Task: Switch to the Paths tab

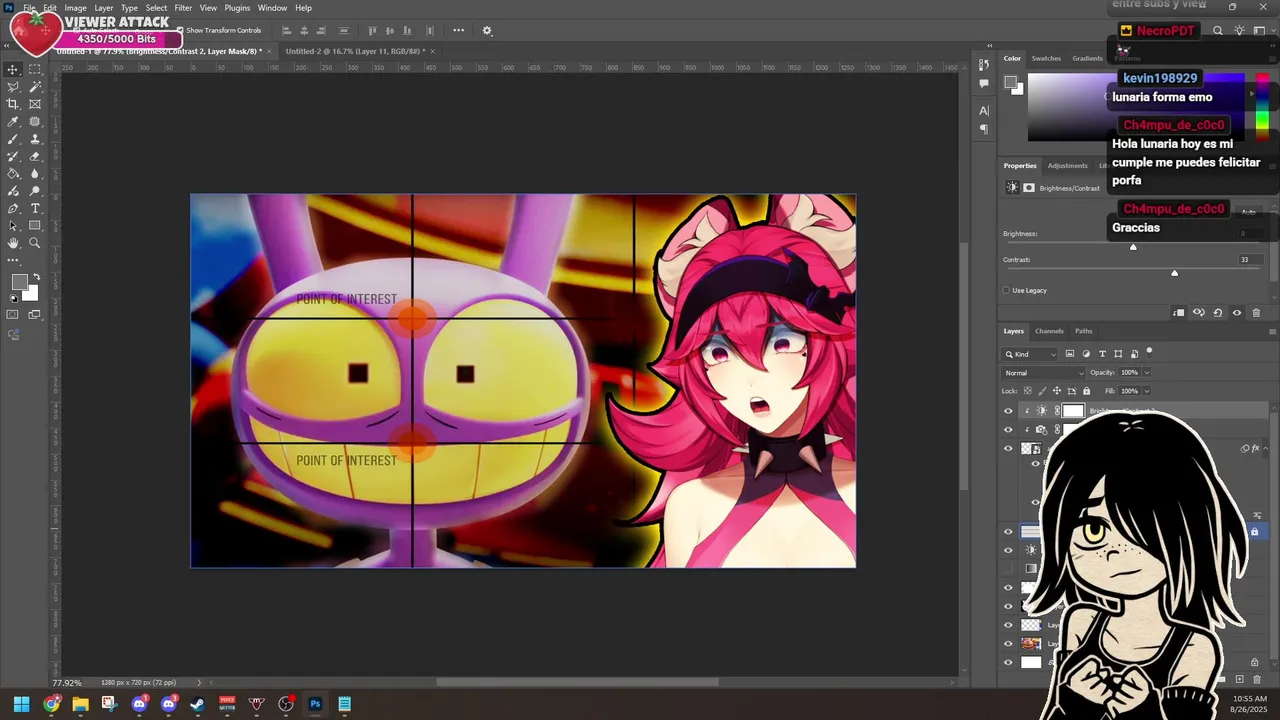Action: pyautogui.click(x=1083, y=331)
